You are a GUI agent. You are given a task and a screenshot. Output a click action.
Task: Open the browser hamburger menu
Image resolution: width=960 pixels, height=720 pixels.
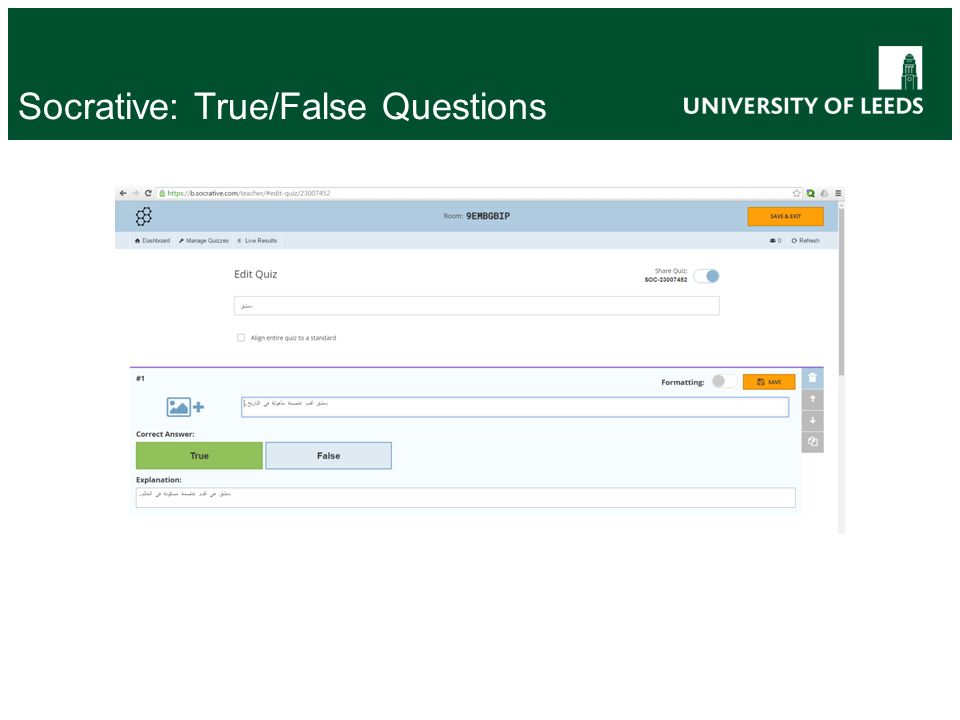point(838,193)
